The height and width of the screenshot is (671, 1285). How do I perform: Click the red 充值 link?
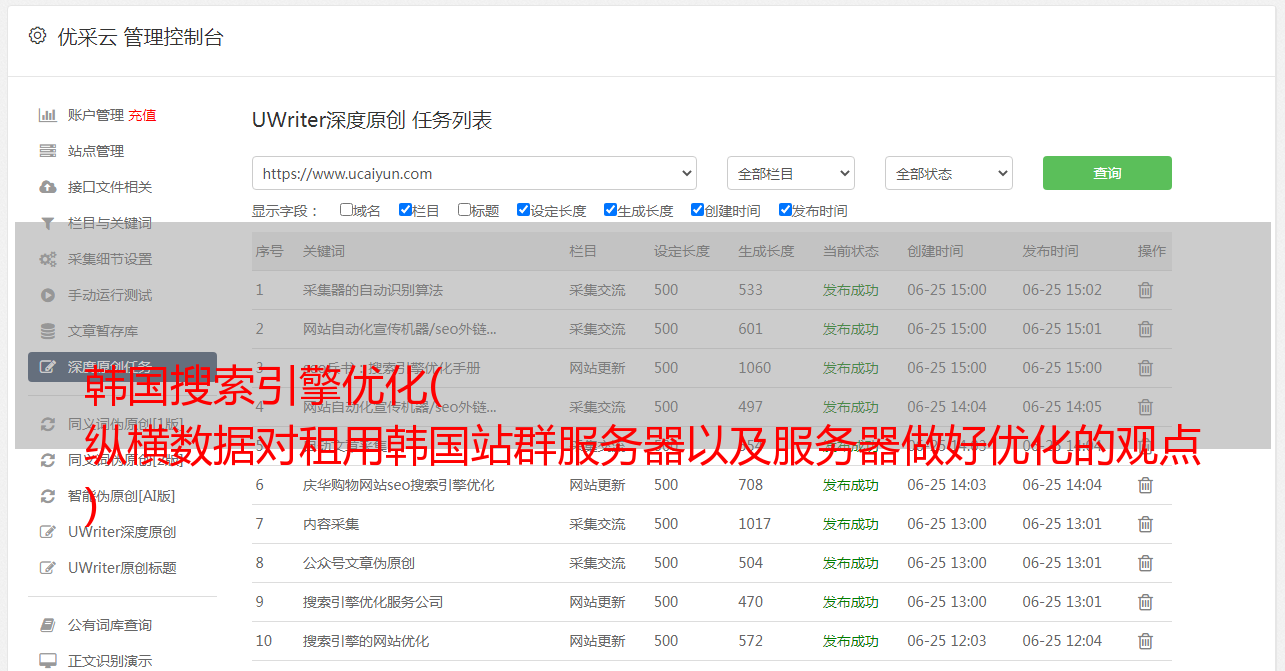(142, 115)
